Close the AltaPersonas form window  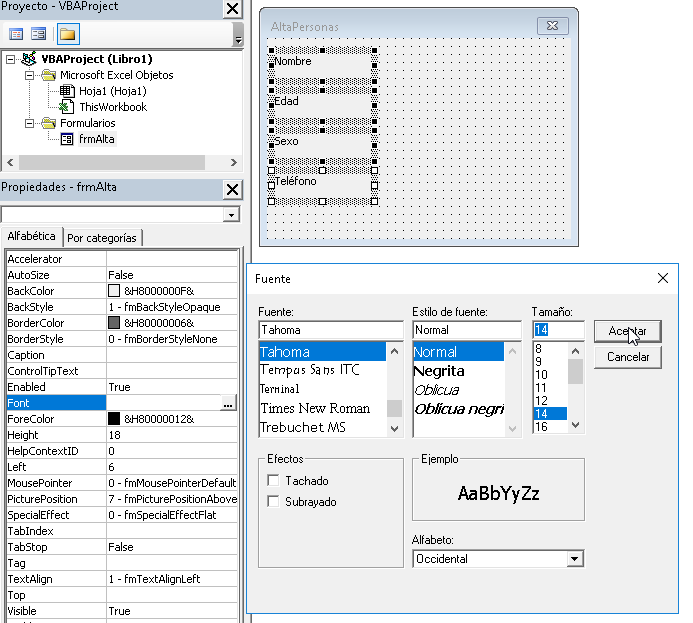pos(552,26)
